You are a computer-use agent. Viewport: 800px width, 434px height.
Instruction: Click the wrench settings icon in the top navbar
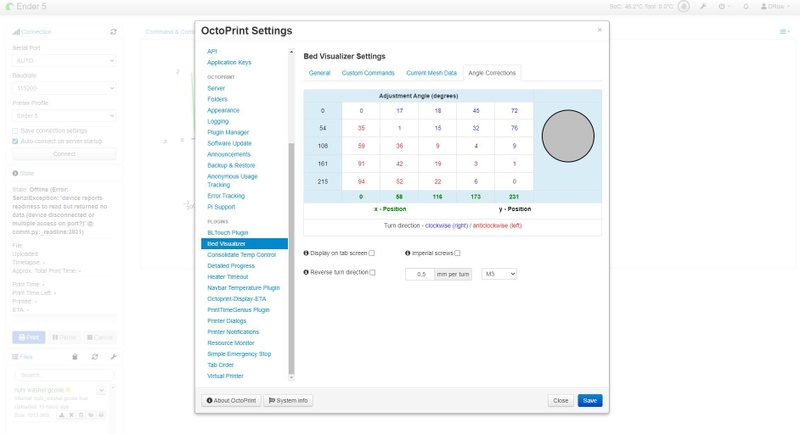[x=703, y=7]
